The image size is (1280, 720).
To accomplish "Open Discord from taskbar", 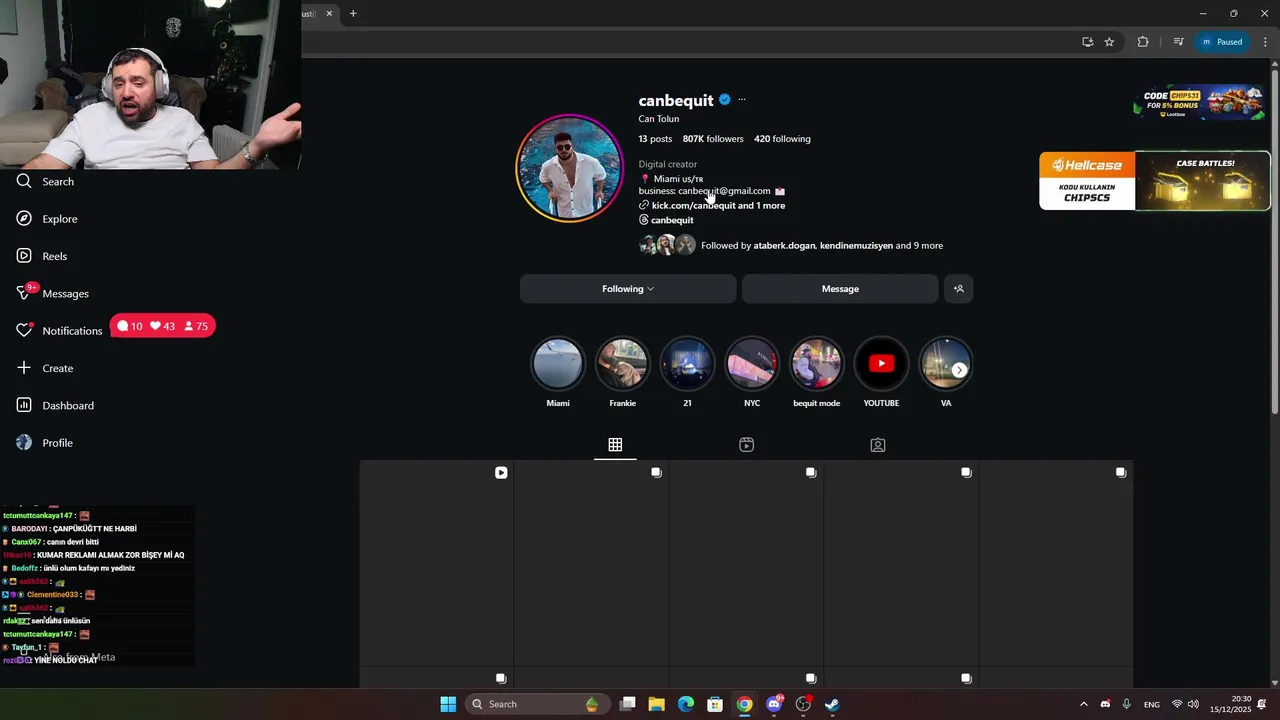I will (x=773, y=704).
